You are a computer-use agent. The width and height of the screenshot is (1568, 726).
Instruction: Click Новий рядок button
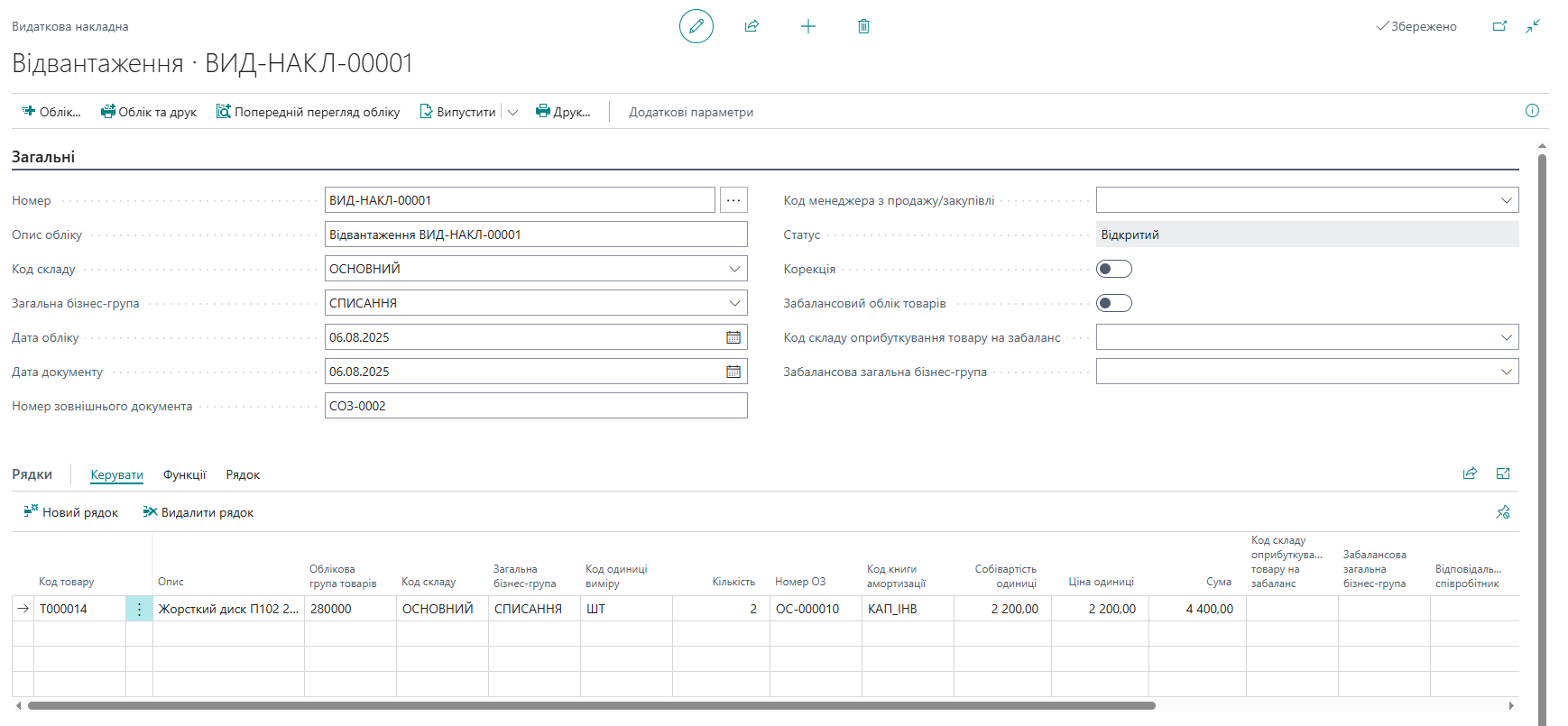coord(71,512)
